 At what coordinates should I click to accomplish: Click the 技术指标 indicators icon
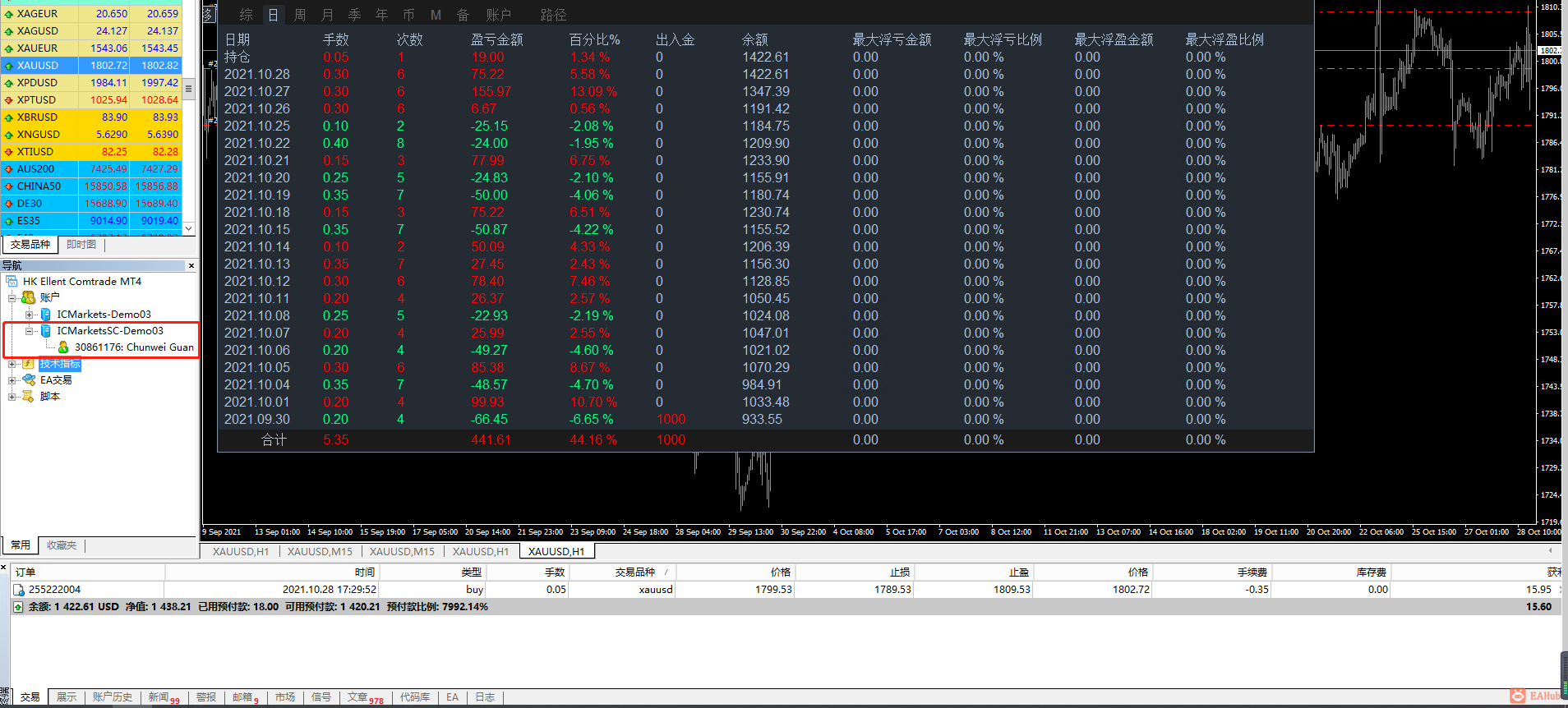pyautogui.click(x=29, y=364)
